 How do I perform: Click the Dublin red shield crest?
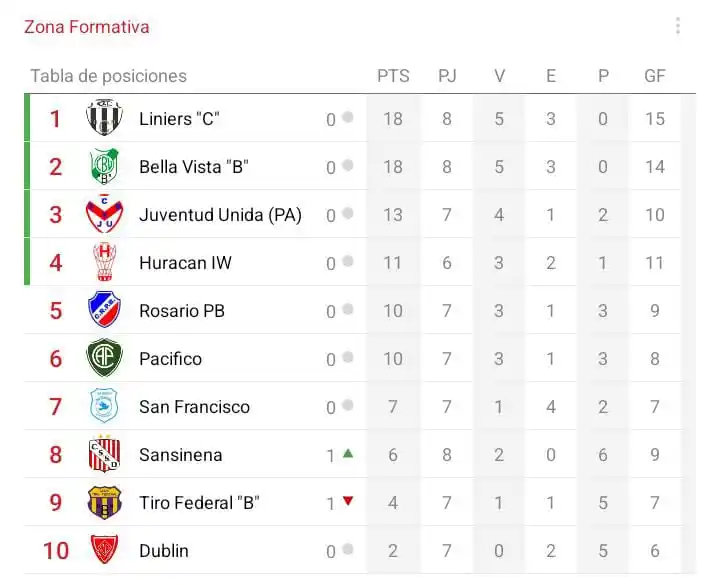104,549
